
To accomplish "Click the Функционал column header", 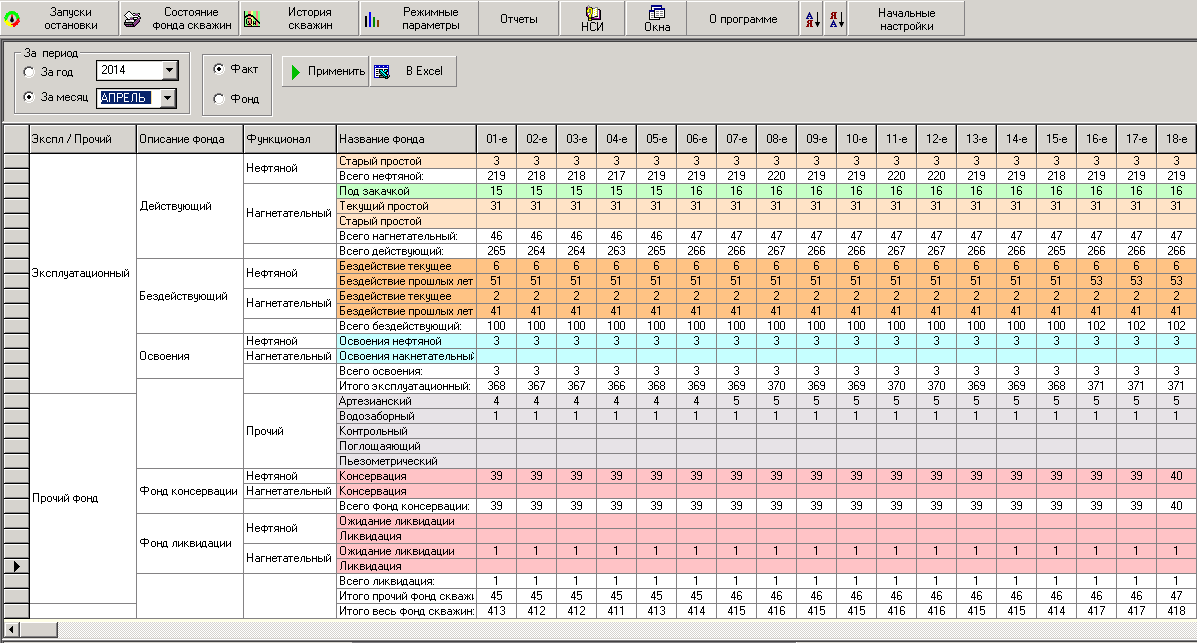I will point(290,139).
